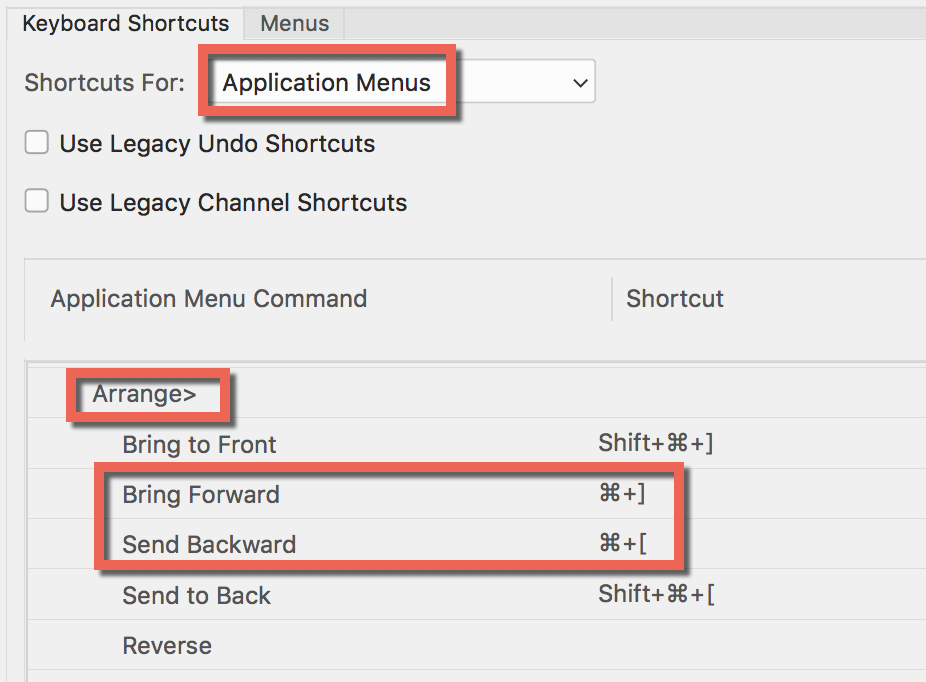Image resolution: width=926 pixels, height=682 pixels.
Task: Switch to the Menus tab
Action: pyautogui.click(x=293, y=24)
